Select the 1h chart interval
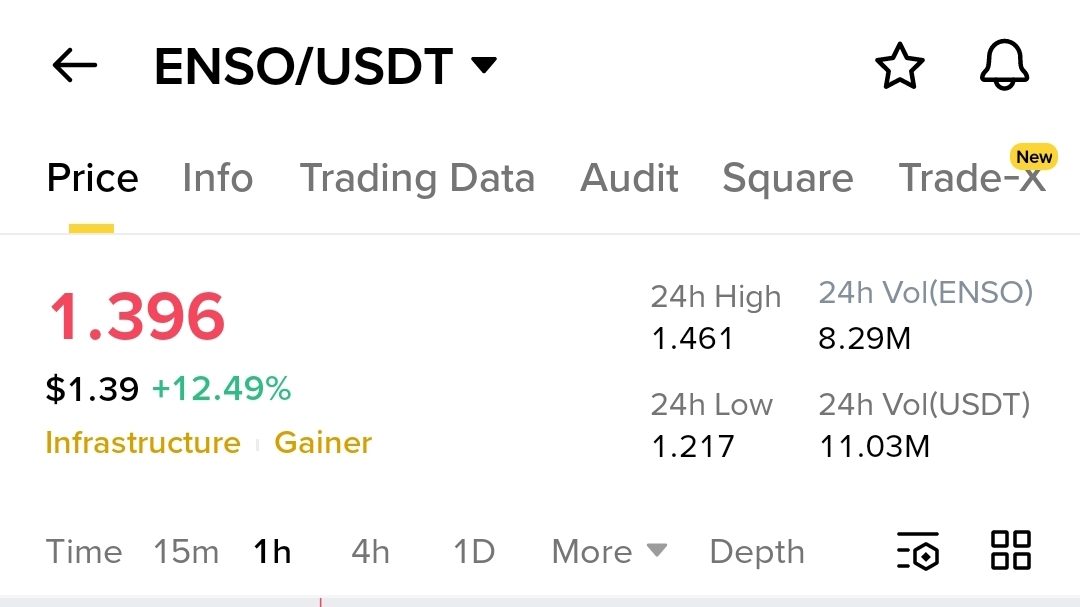 (x=272, y=551)
